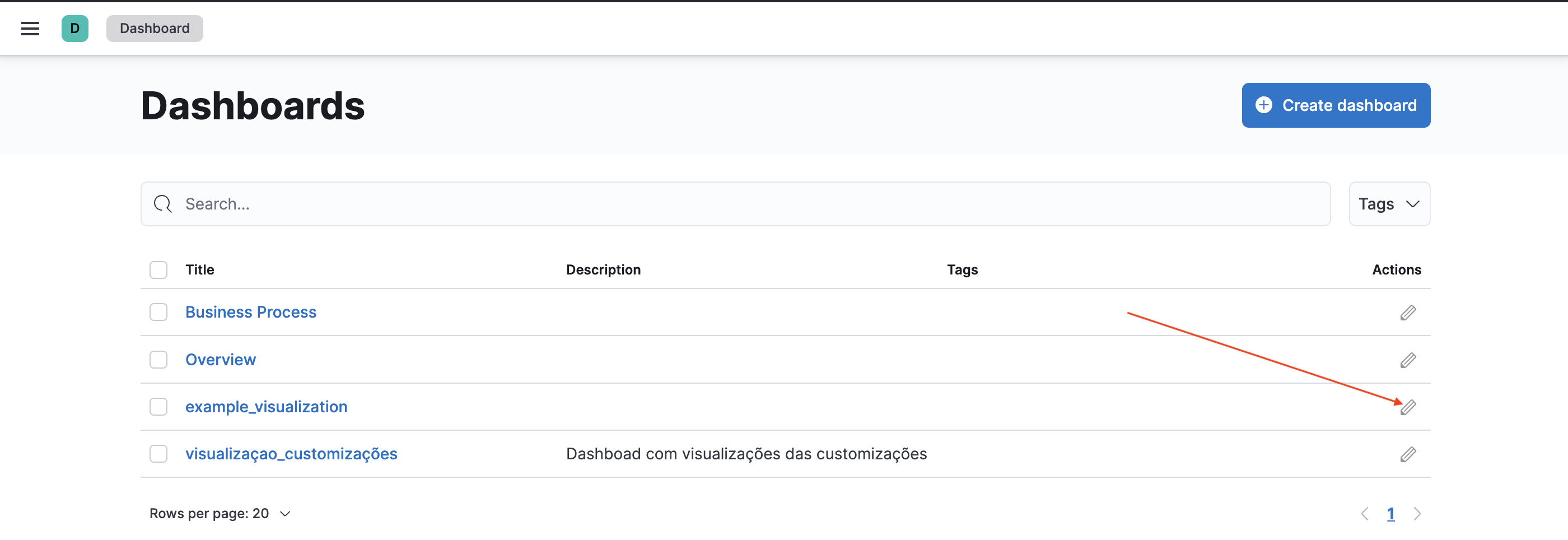This screenshot has width=1568, height=540.
Task: Edit Overview using pencil icon
Action: [x=1407, y=360]
